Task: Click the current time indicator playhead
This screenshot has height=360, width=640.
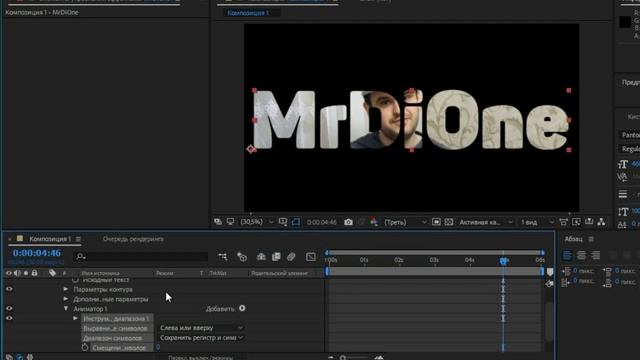Action: coord(503,261)
